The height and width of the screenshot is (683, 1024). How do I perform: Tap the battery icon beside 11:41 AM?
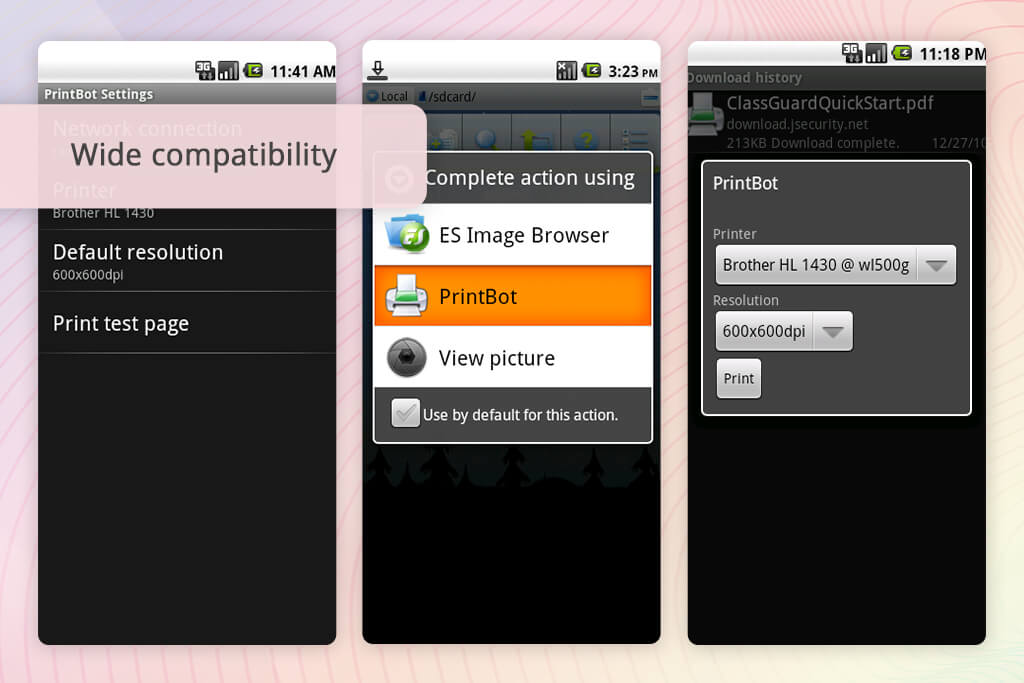click(x=253, y=70)
